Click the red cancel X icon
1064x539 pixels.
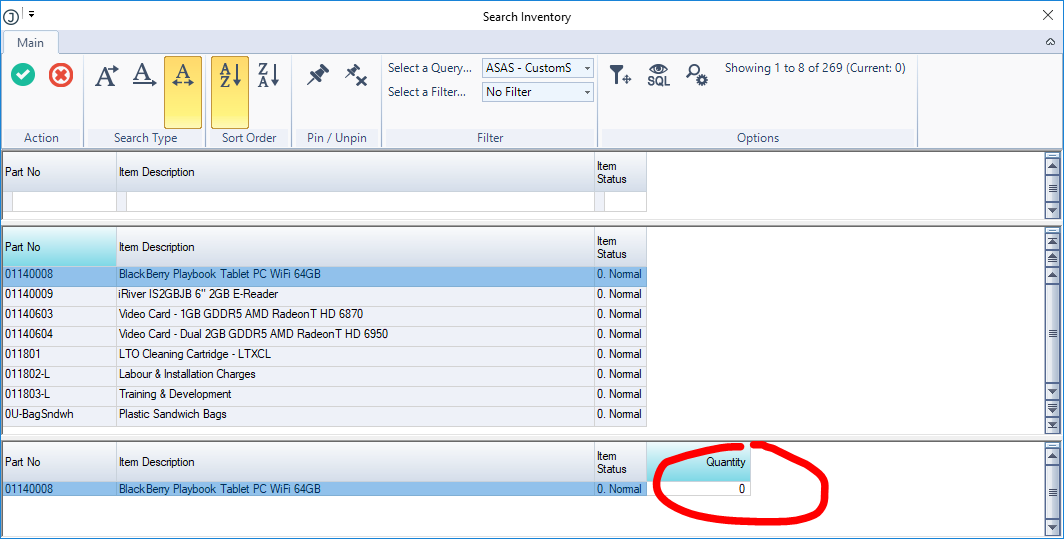61,75
